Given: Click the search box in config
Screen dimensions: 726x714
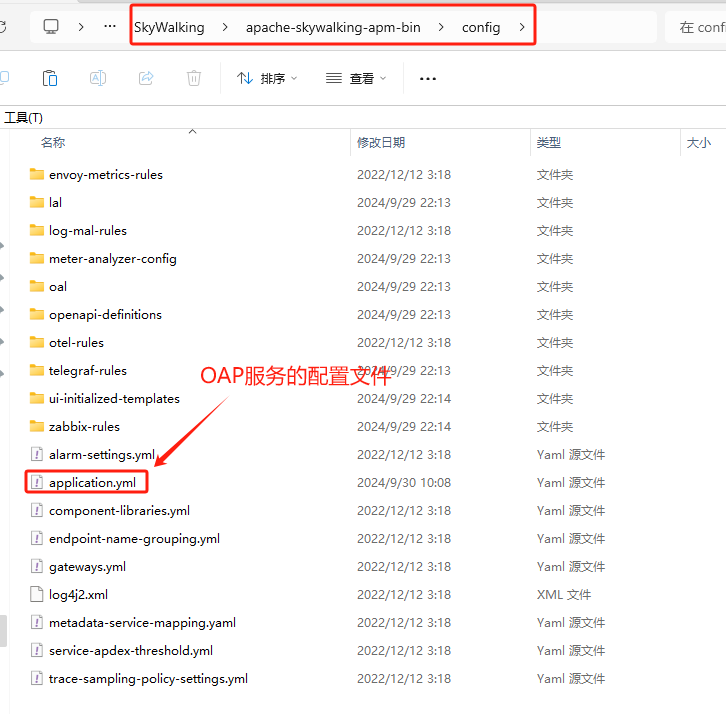Looking at the screenshot, I should point(697,27).
